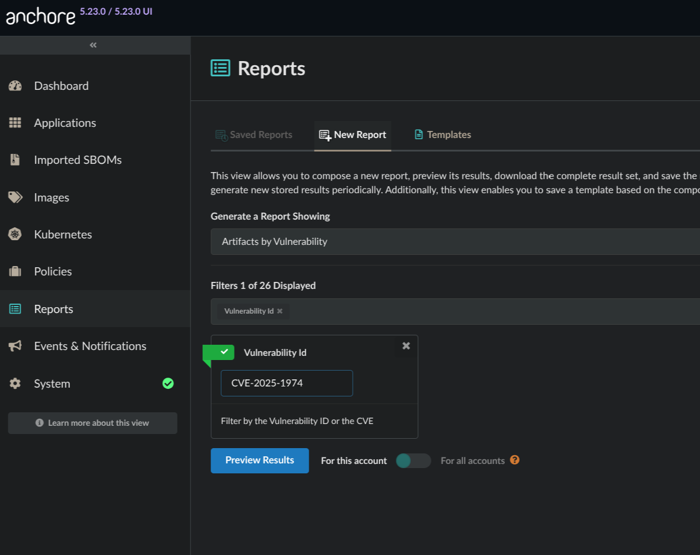The image size is (700, 555).
Task: Open the Generate a Report Showing dropdown
Action: point(455,241)
